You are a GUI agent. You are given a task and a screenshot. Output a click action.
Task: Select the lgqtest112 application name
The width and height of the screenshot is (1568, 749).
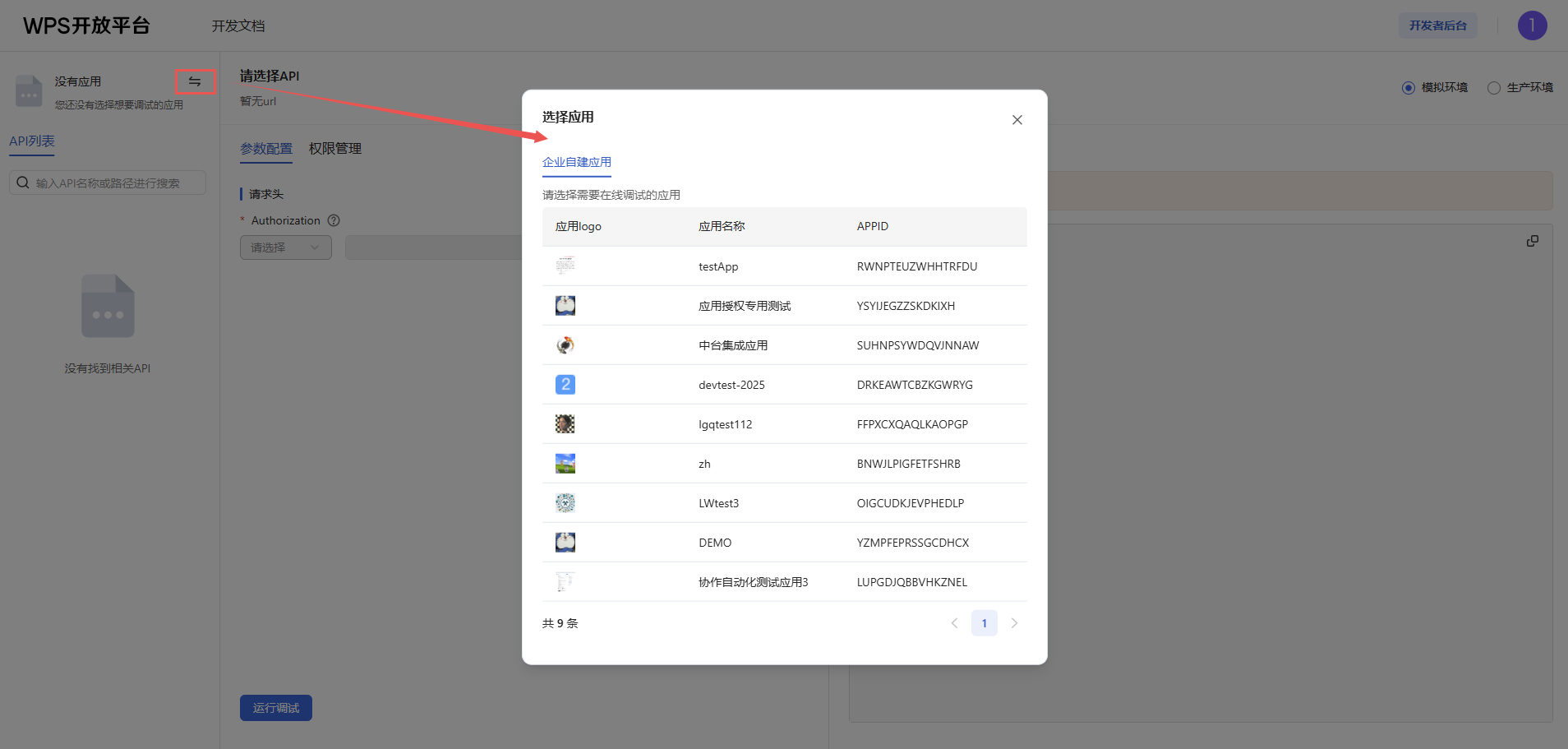(726, 424)
